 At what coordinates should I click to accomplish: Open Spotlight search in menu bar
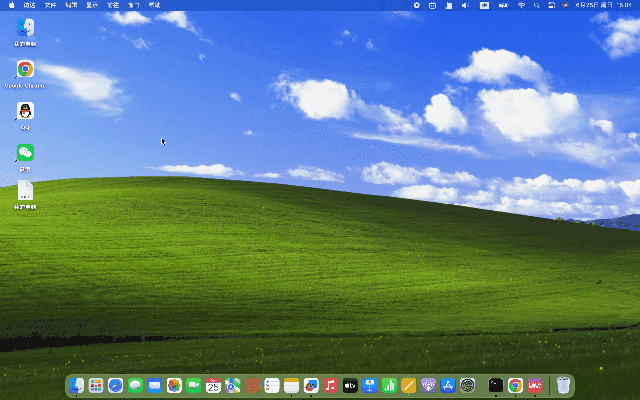pyautogui.click(x=537, y=5)
